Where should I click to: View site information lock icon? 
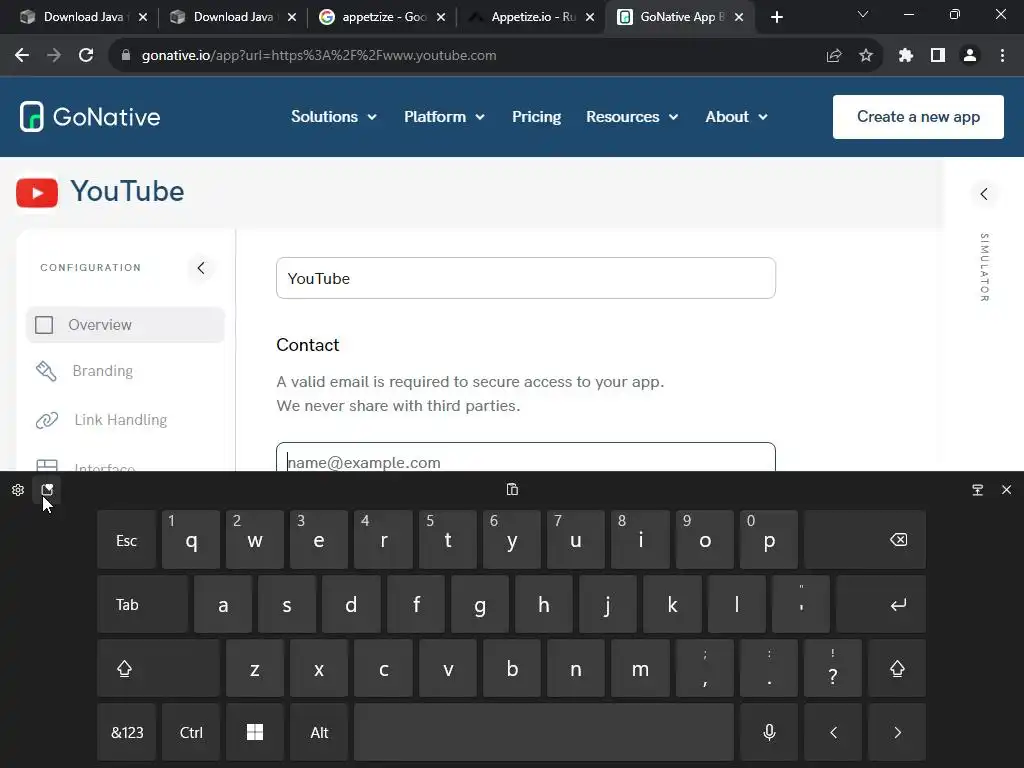click(x=126, y=56)
